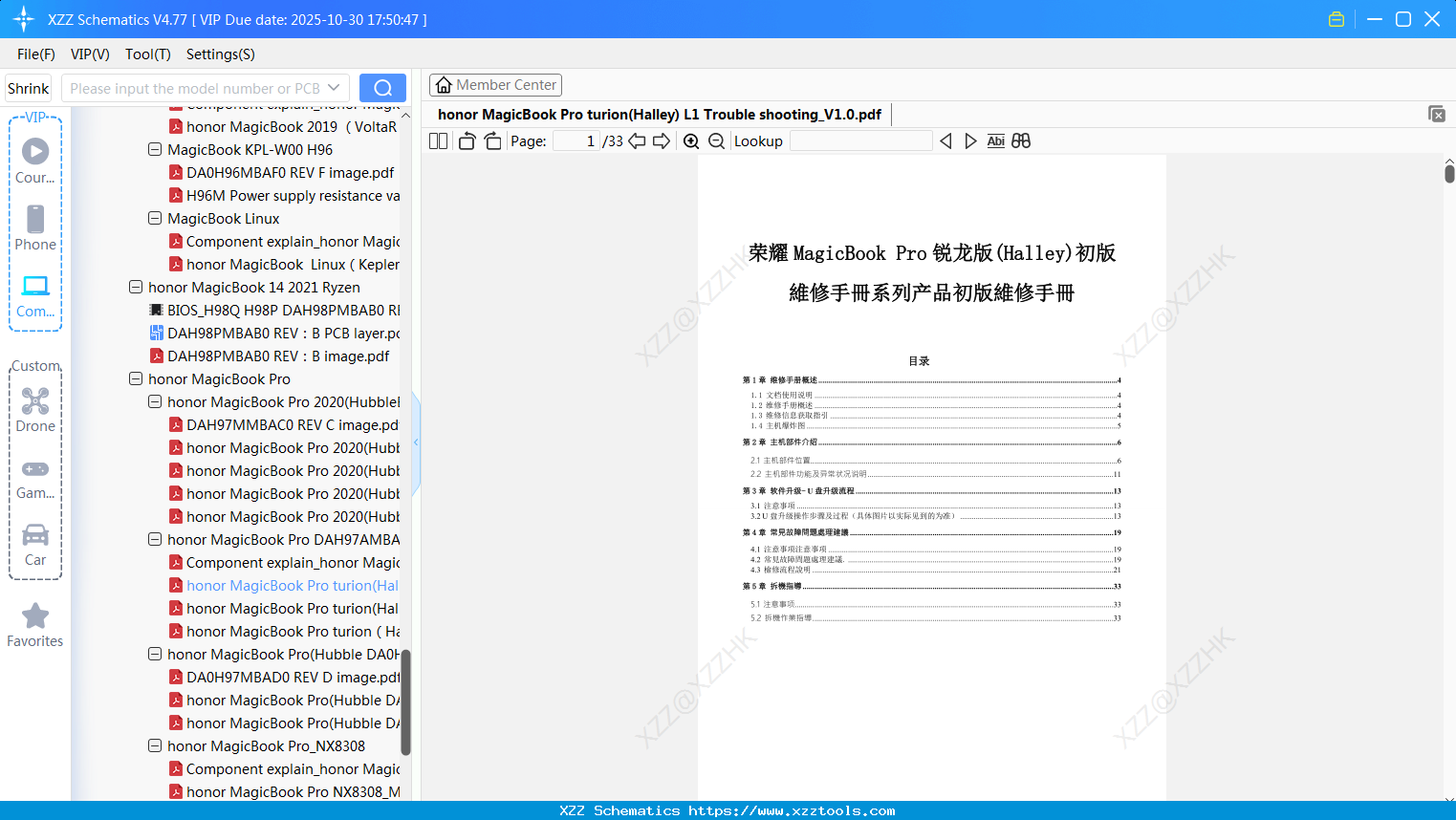This screenshot has height=820, width=1456.
Task: Zoom out of the PDF
Action: point(716,141)
